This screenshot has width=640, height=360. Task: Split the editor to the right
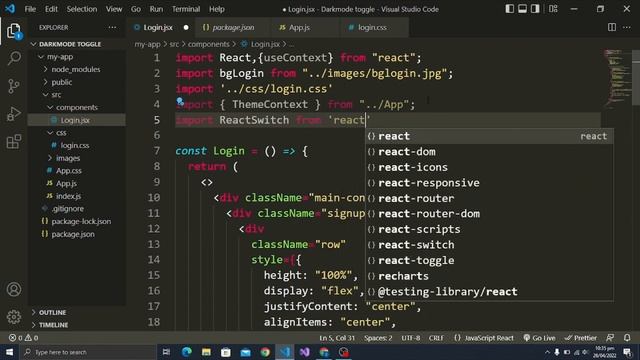click(x=611, y=27)
